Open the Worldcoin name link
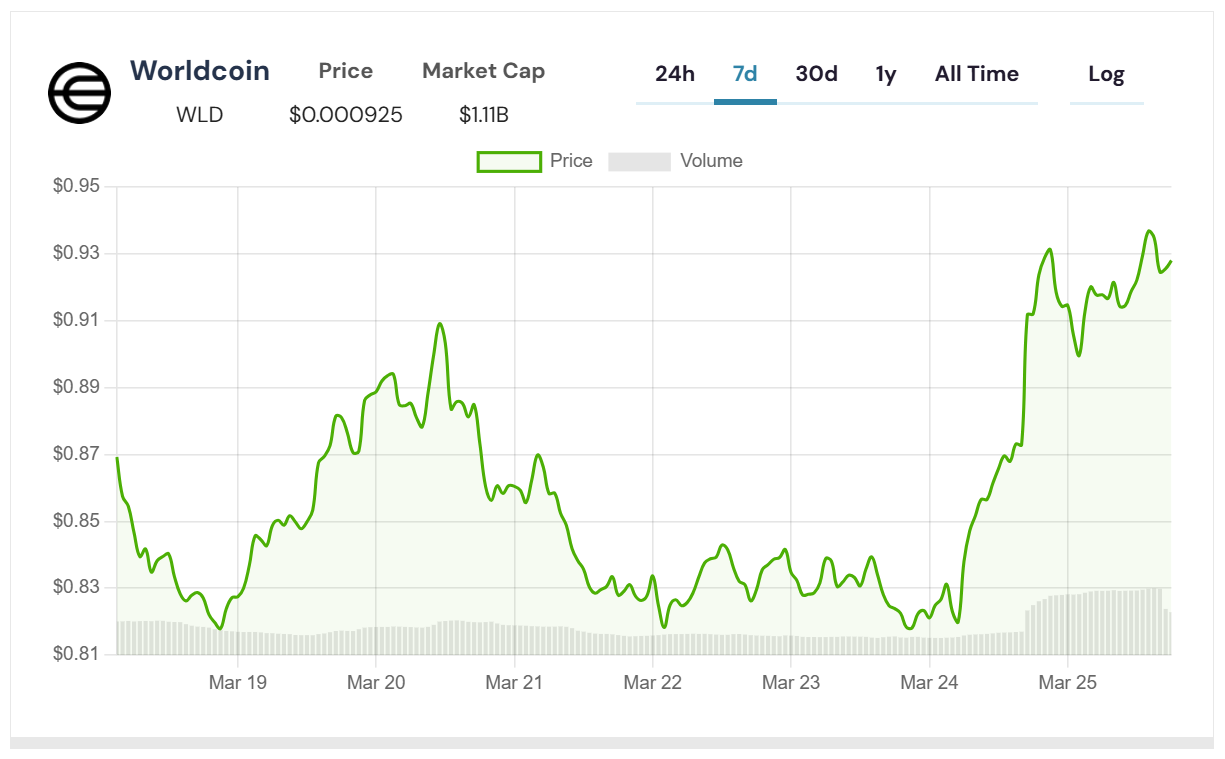This screenshot has width=1225, height=759. click(200, 71)
